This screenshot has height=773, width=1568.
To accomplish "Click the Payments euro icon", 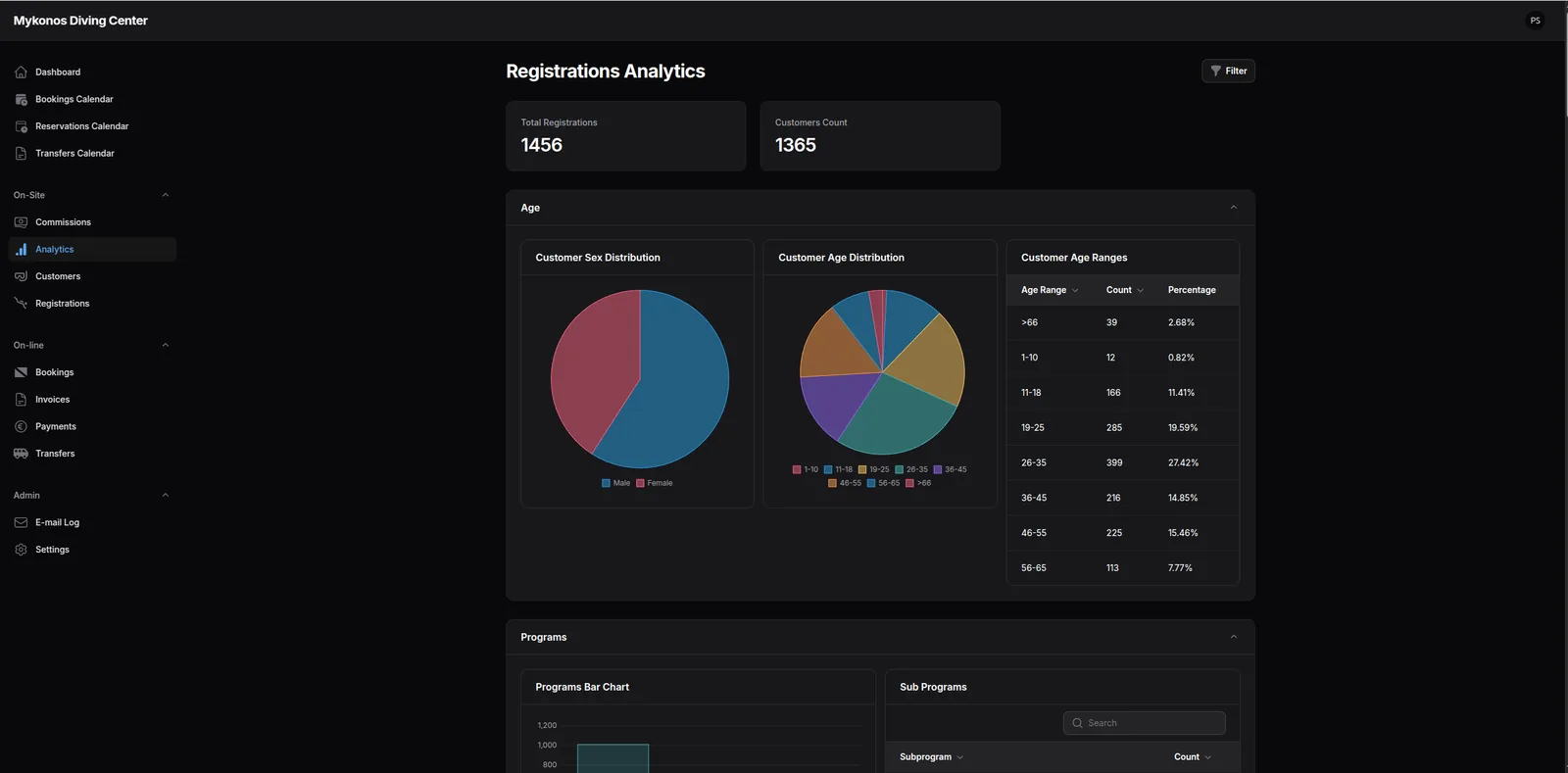I will click(21, 427).
